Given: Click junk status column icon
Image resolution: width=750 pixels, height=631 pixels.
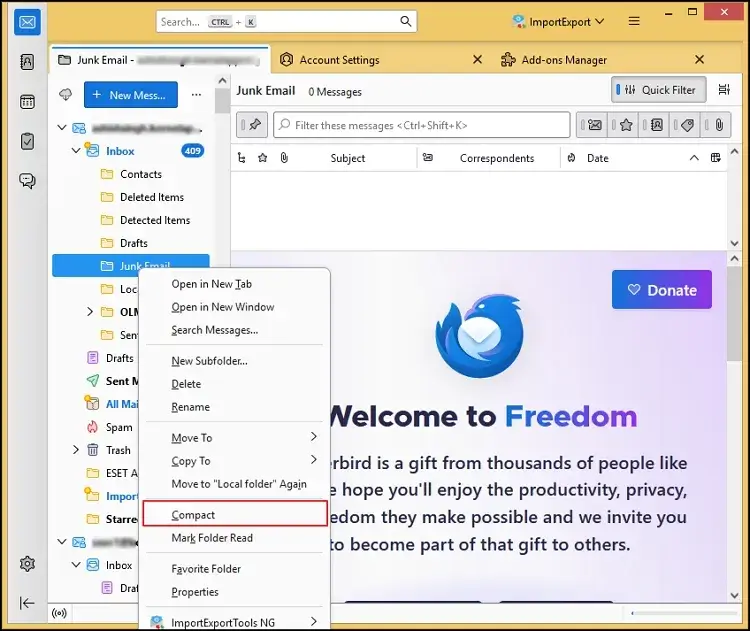Looking at the screenshot, I should [571, 158].
